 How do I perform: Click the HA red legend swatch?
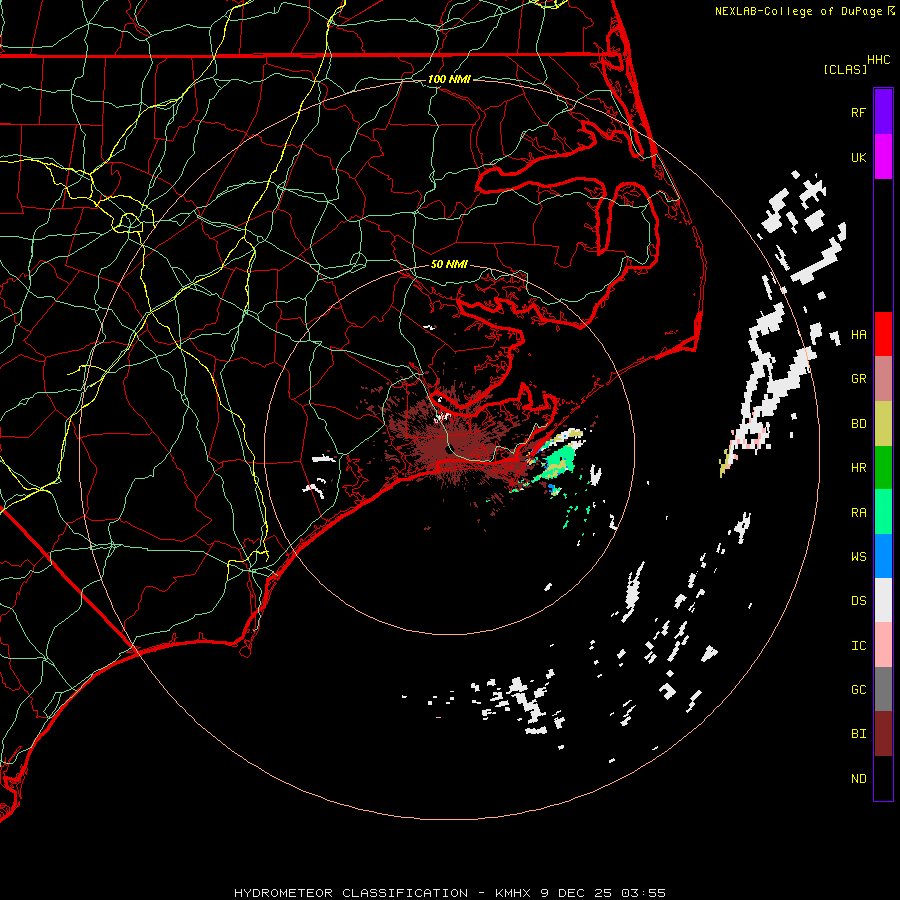pyautogui.click(x=883, y=334)
